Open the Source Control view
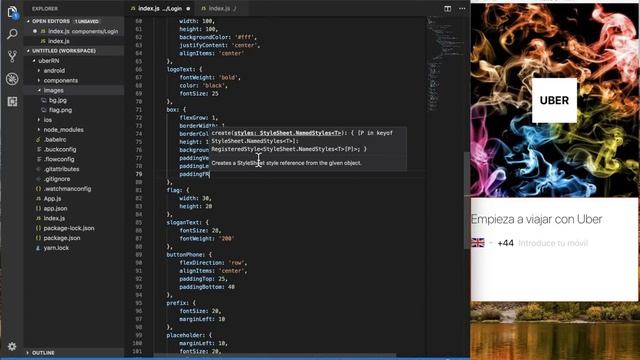The height and width of the screenshot is (360, 640). pyautogui.click(x=12, y=56)
